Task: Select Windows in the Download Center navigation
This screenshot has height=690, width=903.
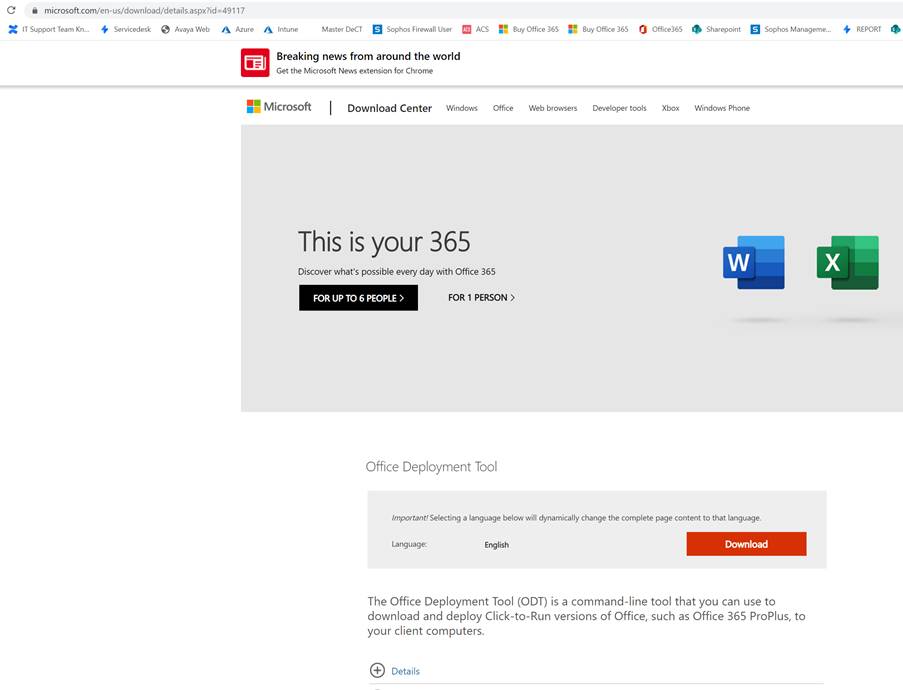Action: [461, 107]
